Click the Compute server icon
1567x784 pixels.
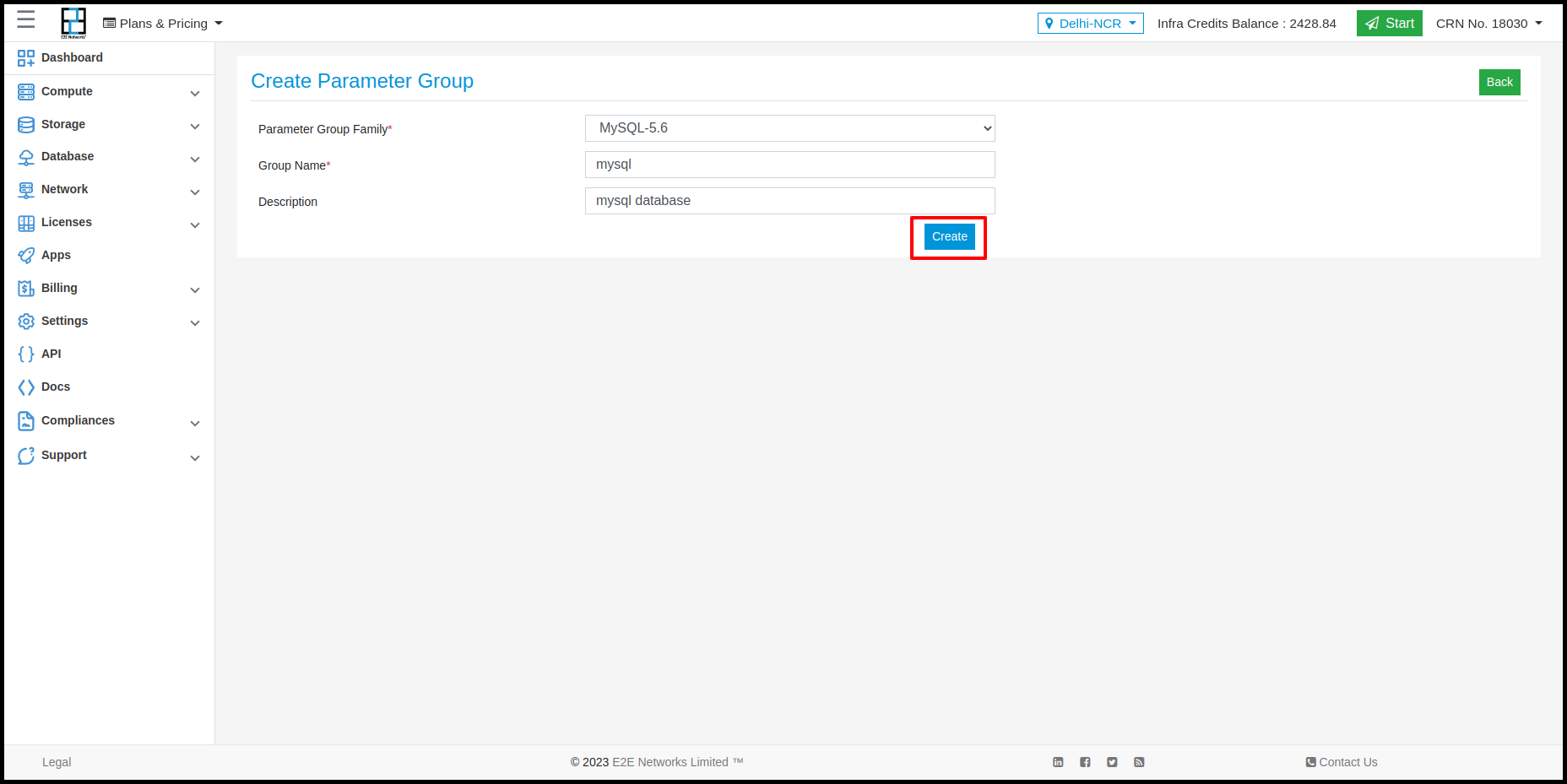pos(26,91)
